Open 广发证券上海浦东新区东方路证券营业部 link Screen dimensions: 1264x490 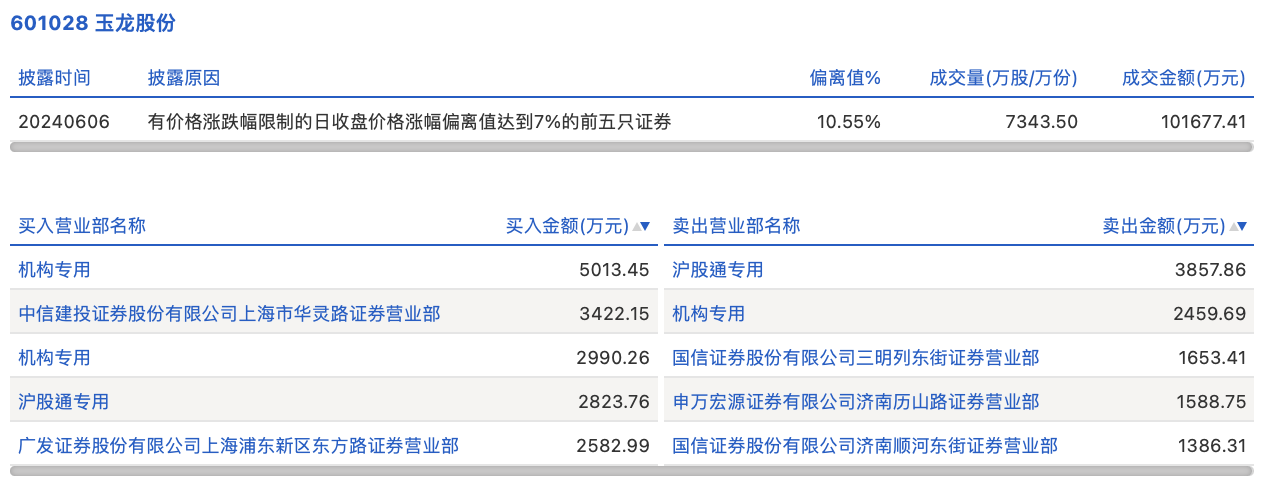[238, 445]
